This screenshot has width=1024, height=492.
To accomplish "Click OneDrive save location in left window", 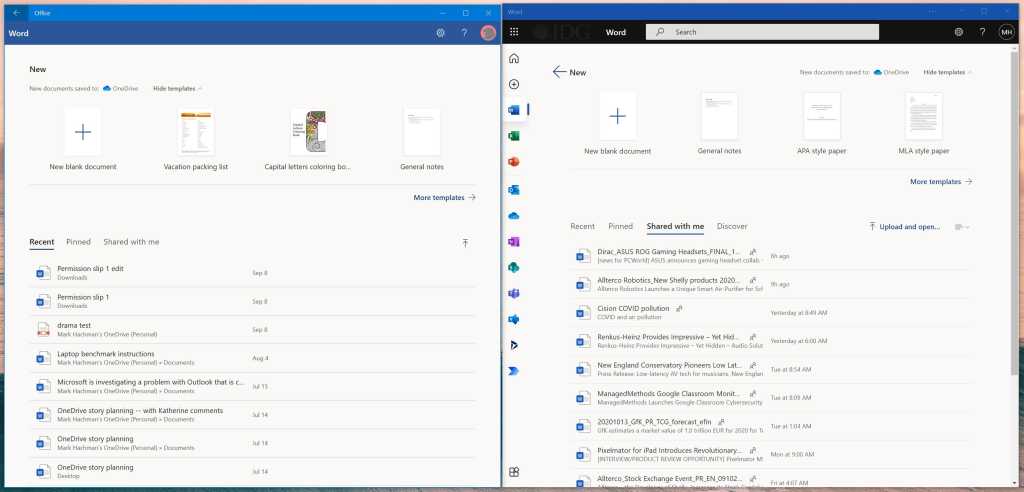I will tap(120, 88).
